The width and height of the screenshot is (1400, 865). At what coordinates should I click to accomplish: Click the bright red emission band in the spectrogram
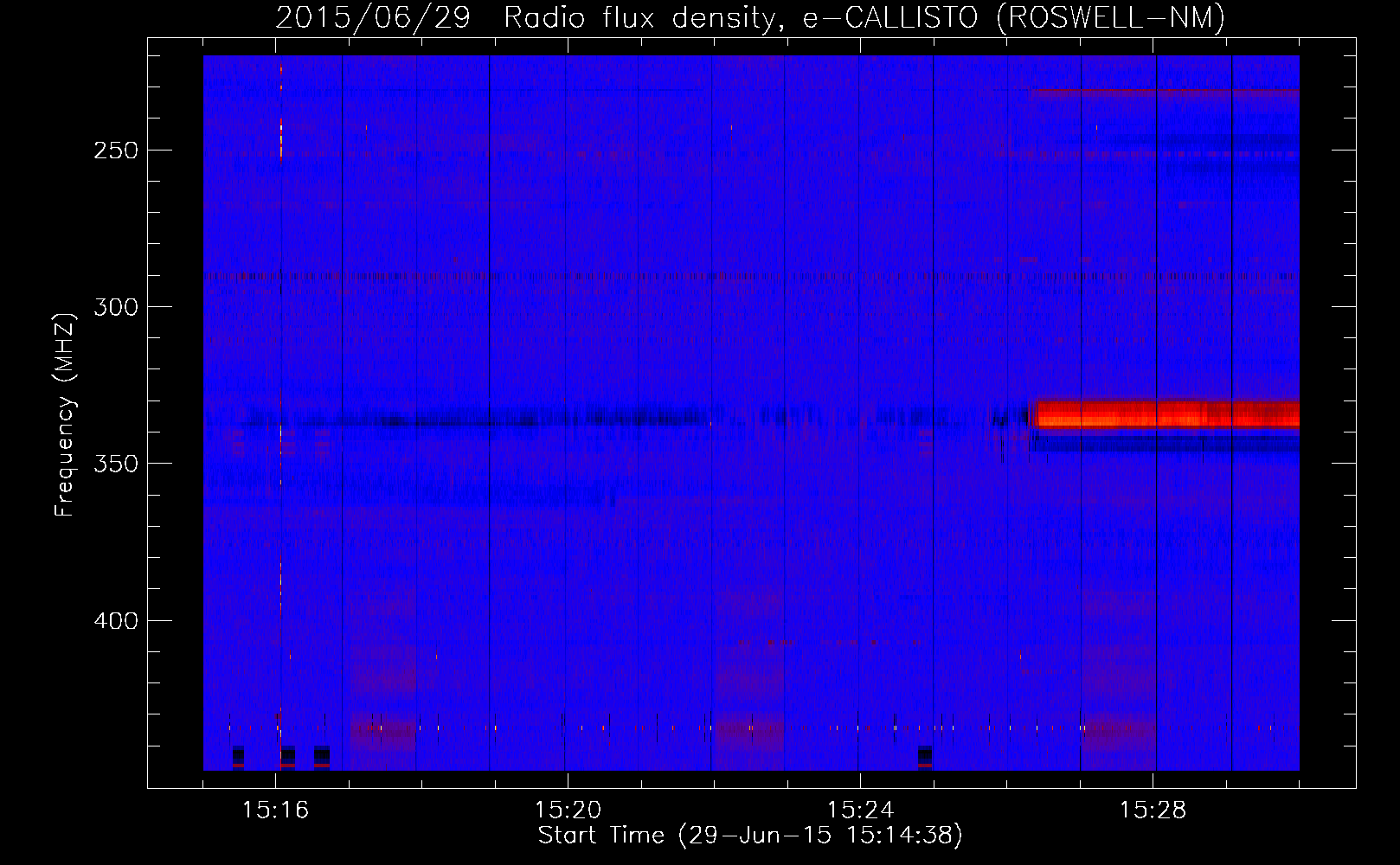pos(1167,414)
